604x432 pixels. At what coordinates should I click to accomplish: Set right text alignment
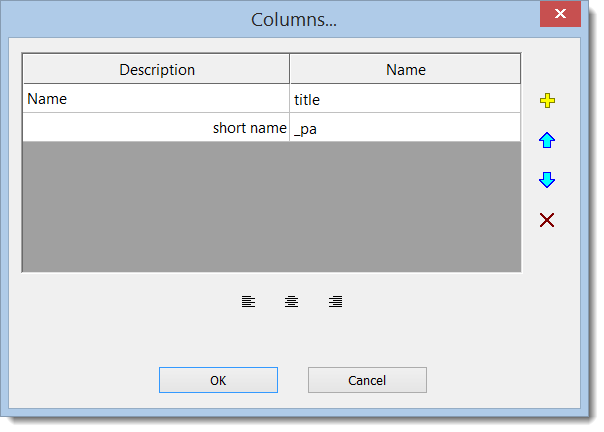(x=336, y=301)
